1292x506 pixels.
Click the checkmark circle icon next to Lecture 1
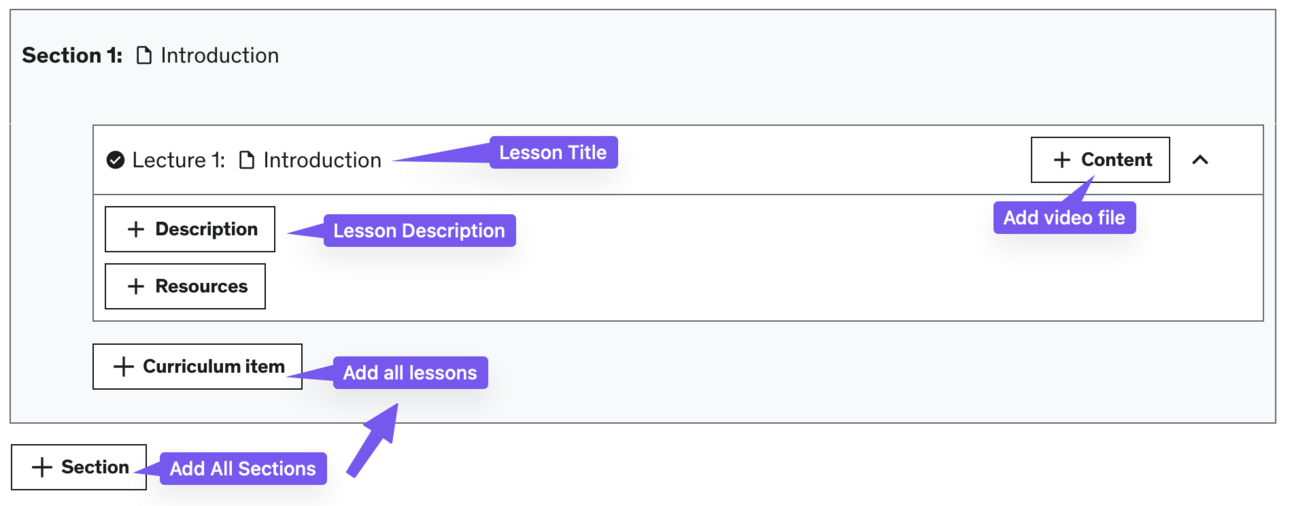116,160
